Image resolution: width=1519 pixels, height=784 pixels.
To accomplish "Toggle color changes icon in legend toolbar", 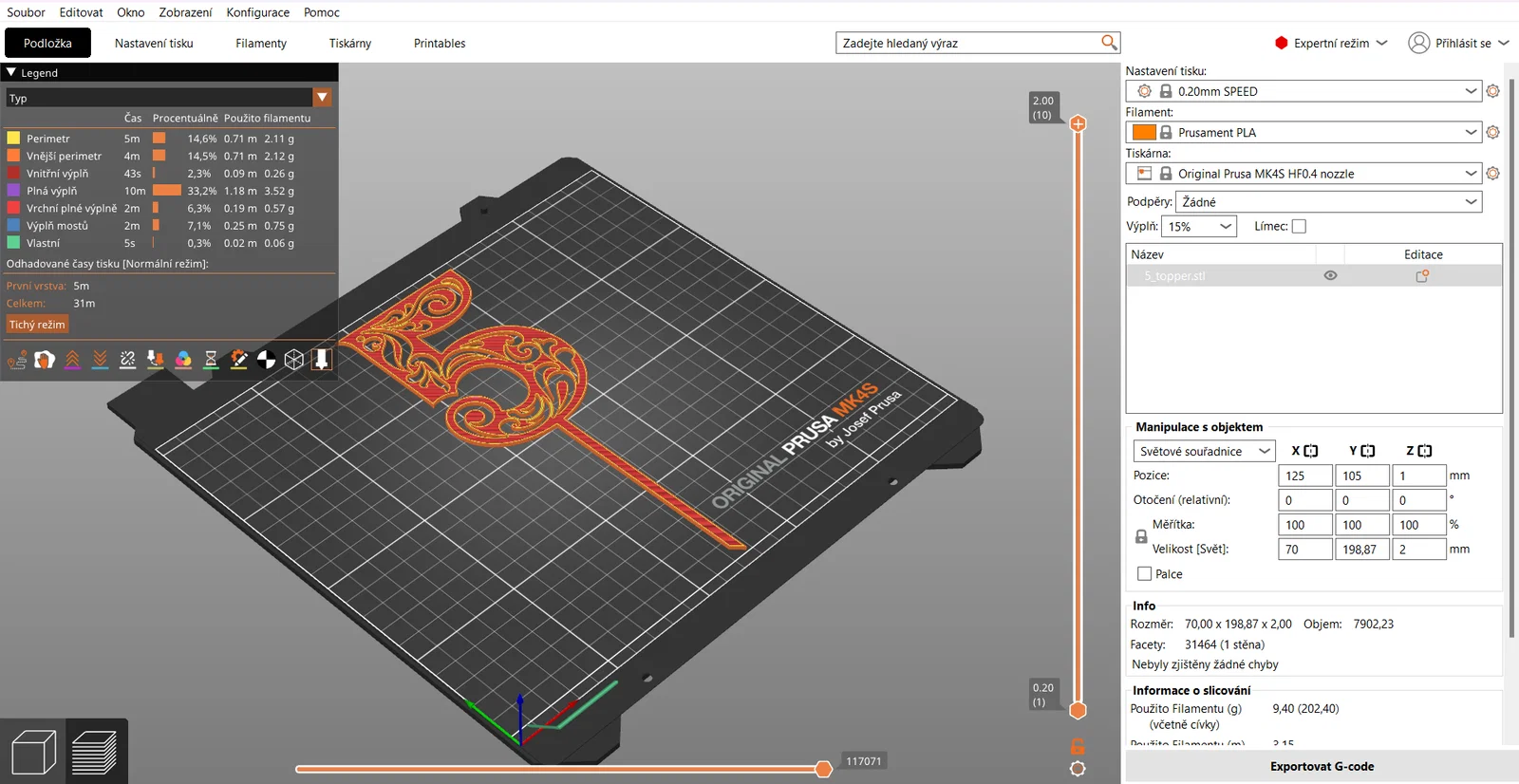I will (x=183, y=360).
